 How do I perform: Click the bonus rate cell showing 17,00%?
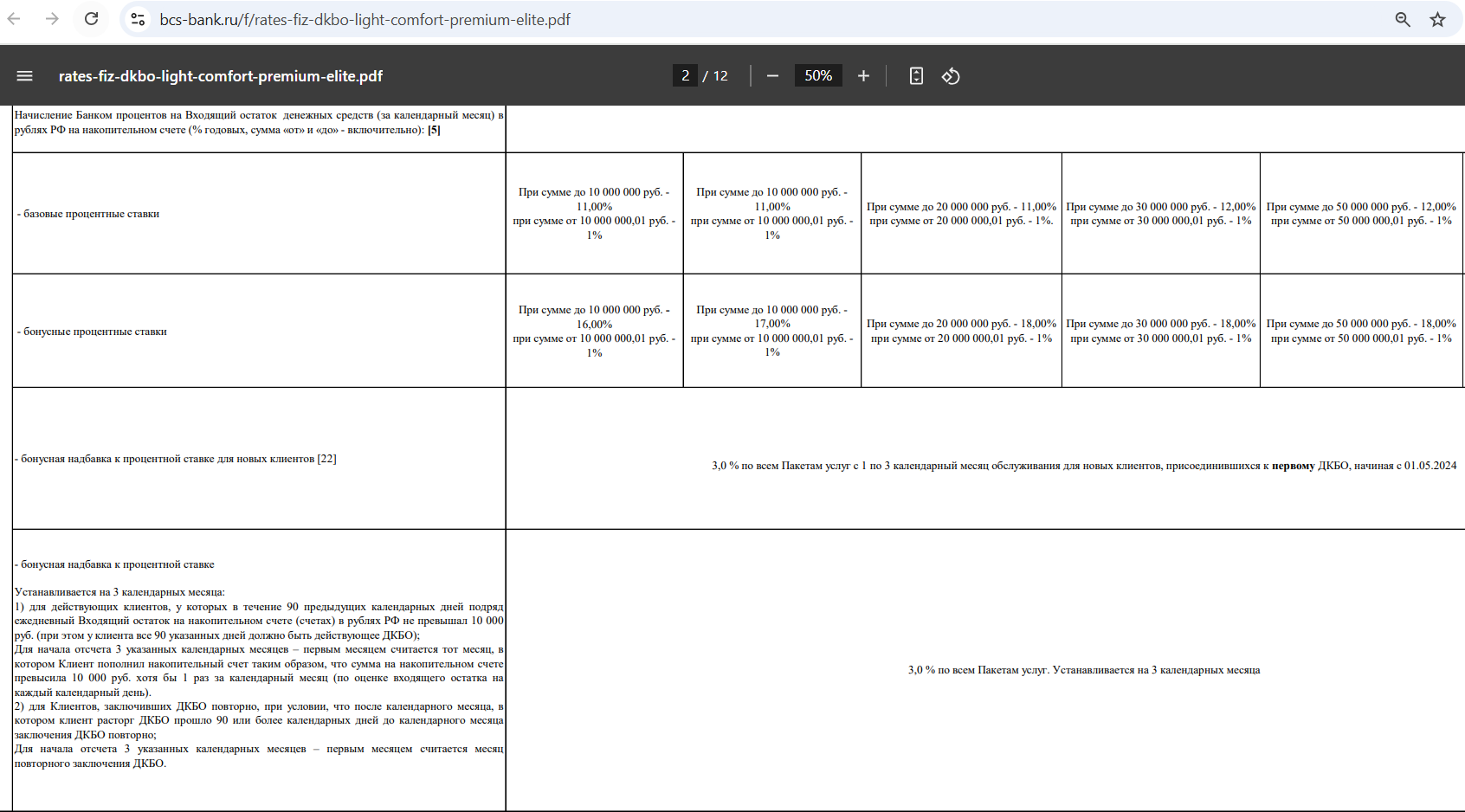tap(772, 332)
